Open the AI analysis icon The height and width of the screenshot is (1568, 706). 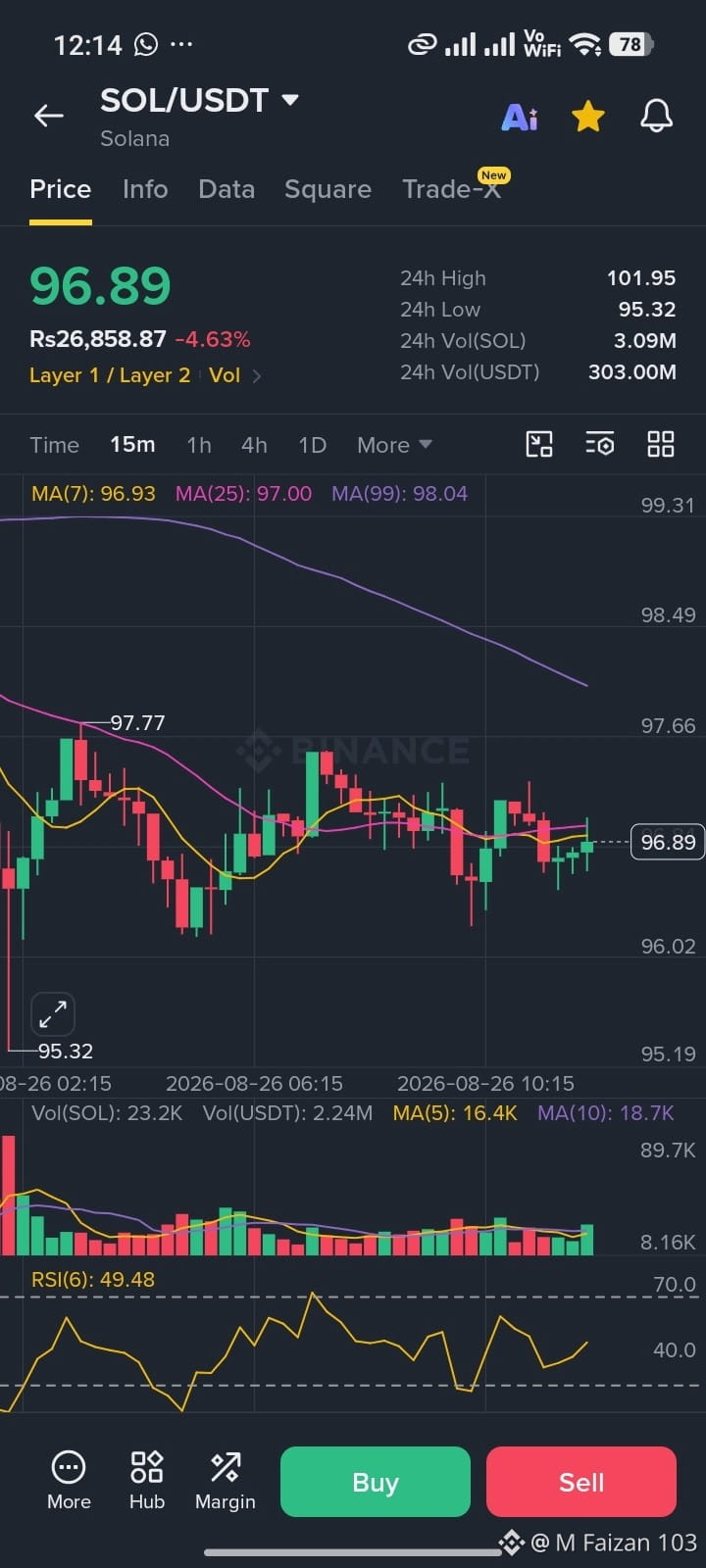(x=520, y=118)
